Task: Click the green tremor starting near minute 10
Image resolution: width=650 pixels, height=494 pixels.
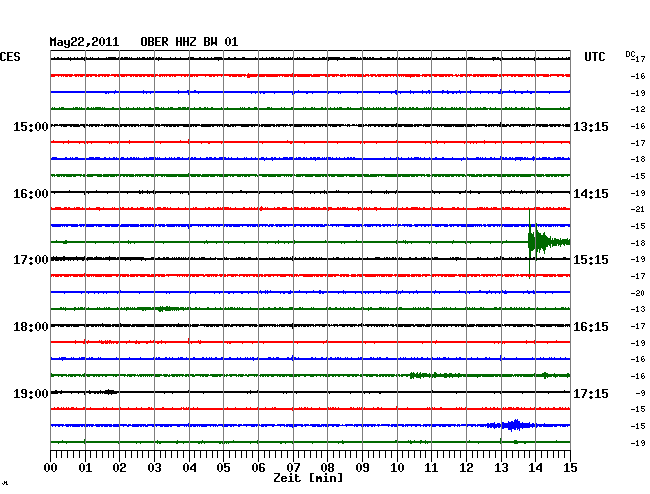Action: (435, 375)
